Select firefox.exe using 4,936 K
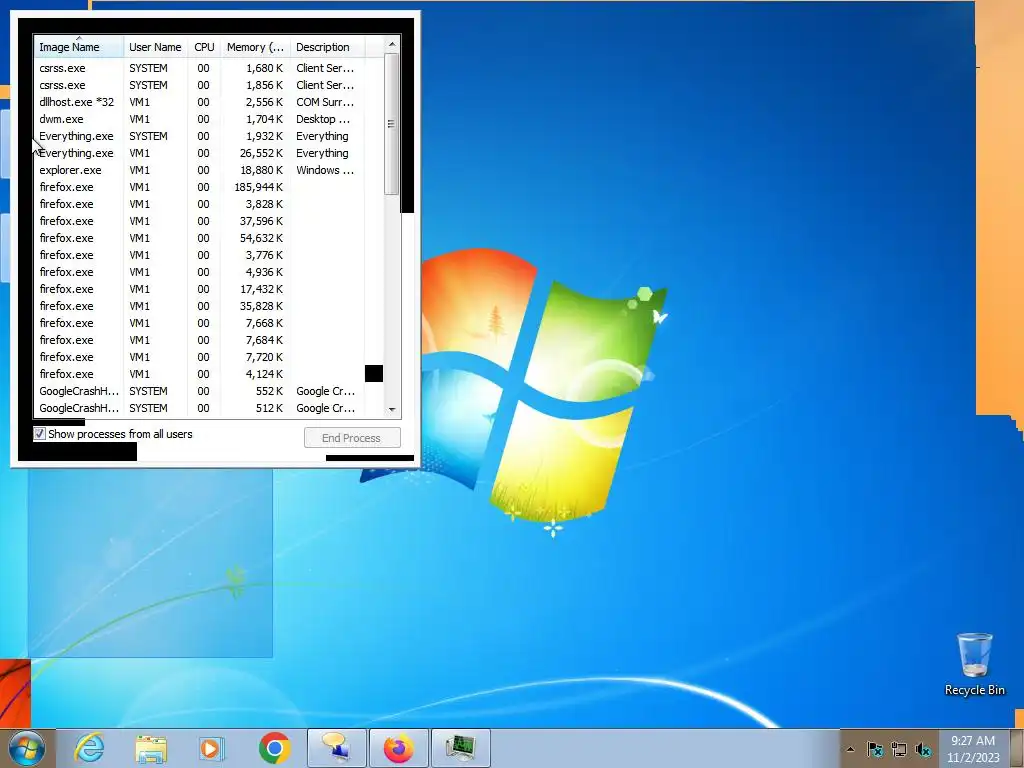The height and width of the screenshot is (768, 1024). pyautogui.click(x=199, y=272)
